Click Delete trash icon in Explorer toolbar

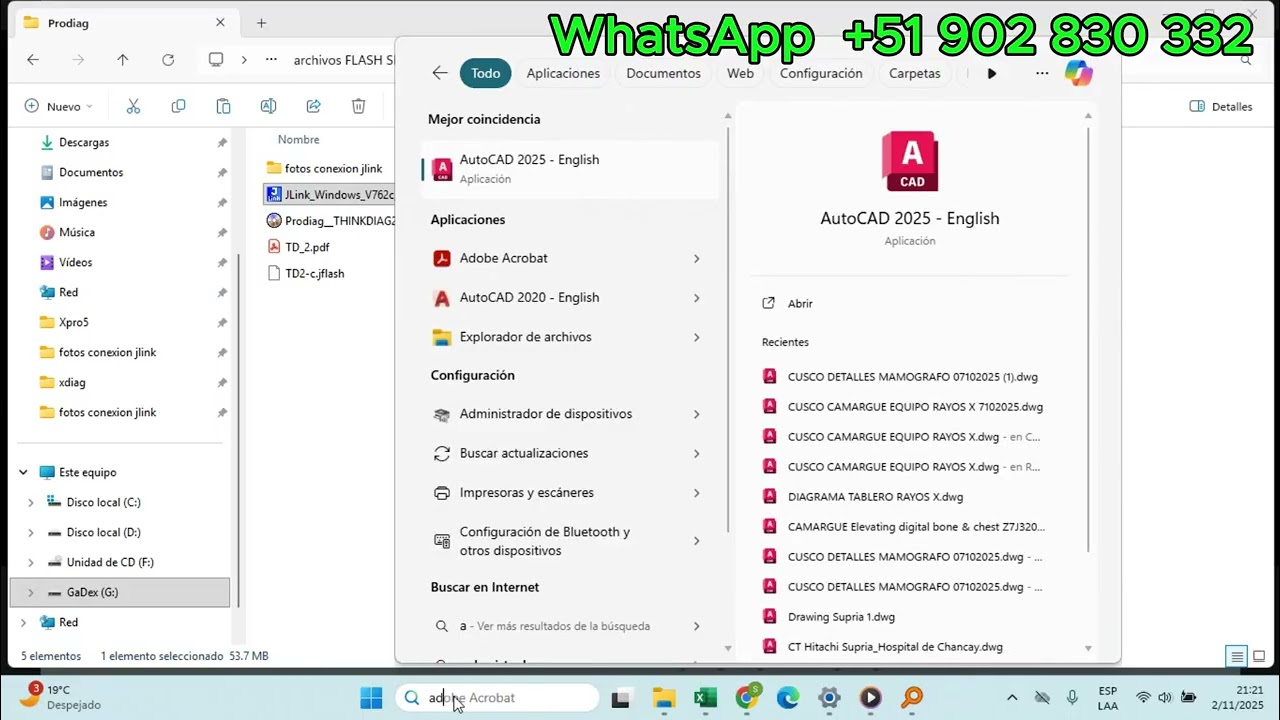coord(358,106)
